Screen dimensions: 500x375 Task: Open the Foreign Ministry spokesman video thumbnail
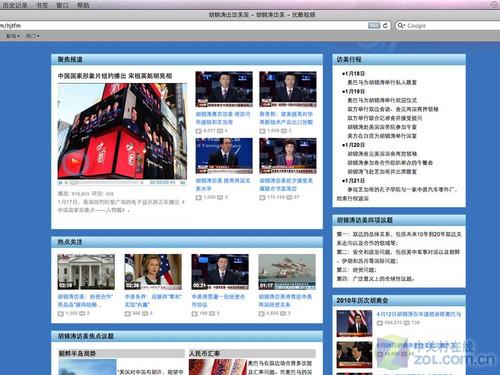click(x=224, y=156)
